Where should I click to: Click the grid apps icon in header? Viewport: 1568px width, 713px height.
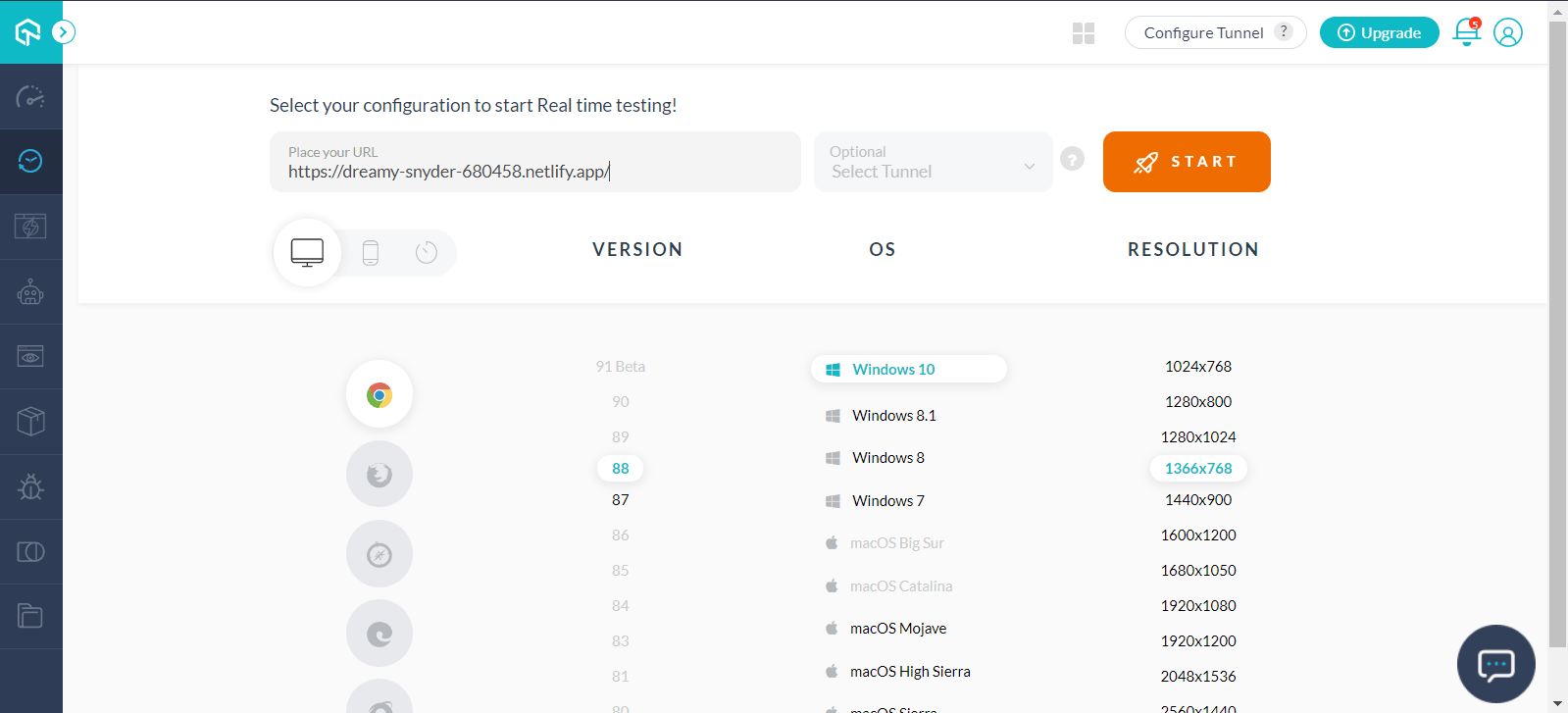pyautogui.click(x=1084, y=33)
